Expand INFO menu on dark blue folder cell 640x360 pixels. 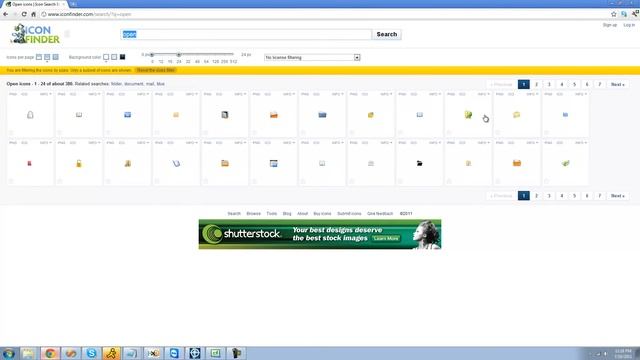tap(338, 94)
